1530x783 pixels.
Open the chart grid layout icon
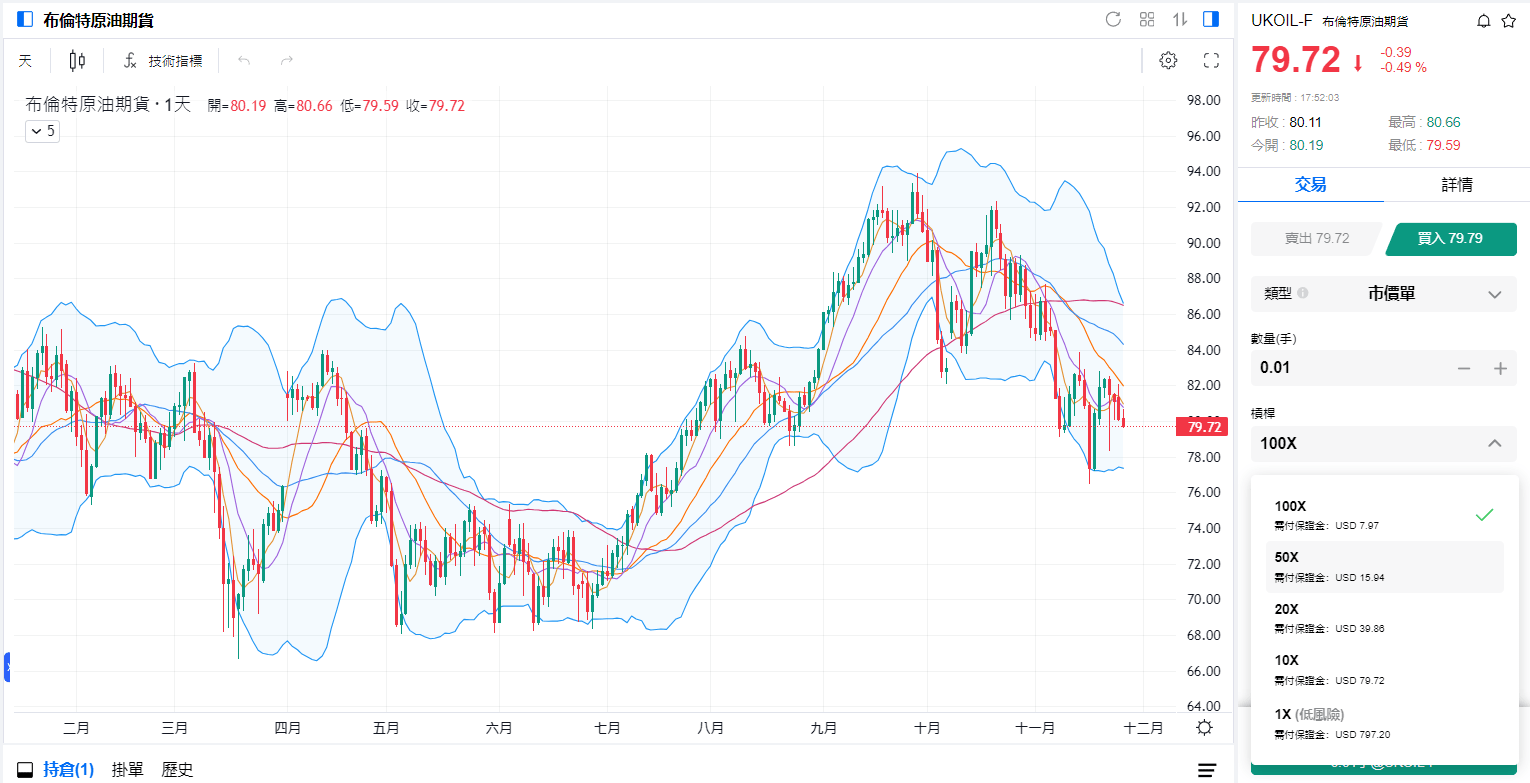(x=1147, y=19)
